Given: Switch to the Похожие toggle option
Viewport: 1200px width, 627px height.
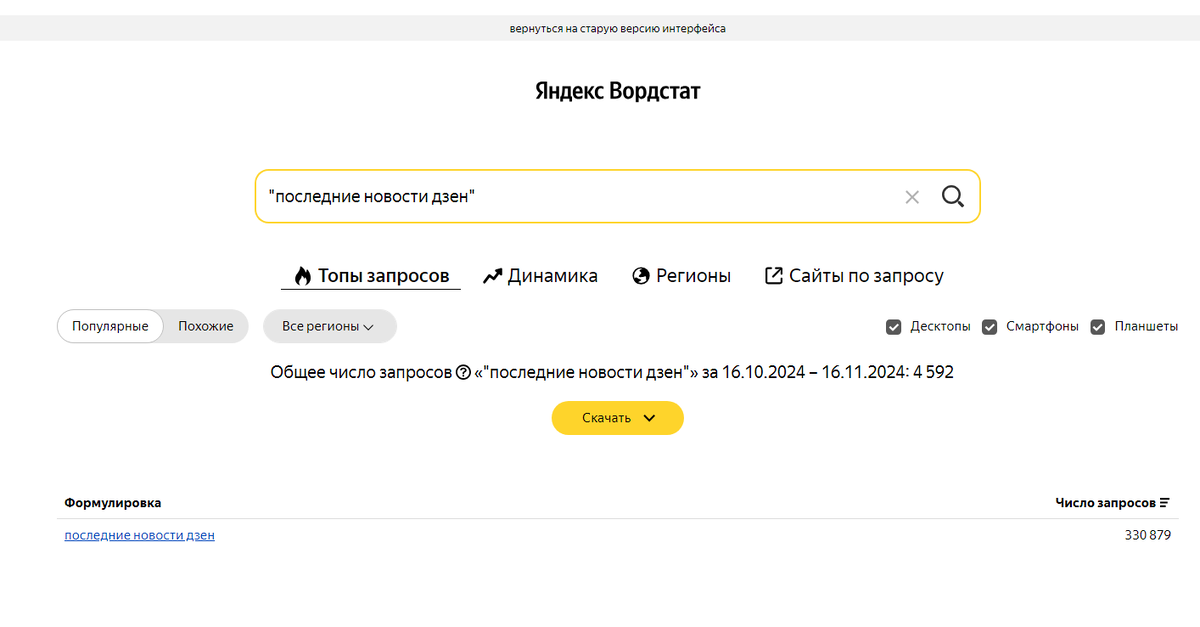Looking at the screenshot, I should [x=206, y=326].
